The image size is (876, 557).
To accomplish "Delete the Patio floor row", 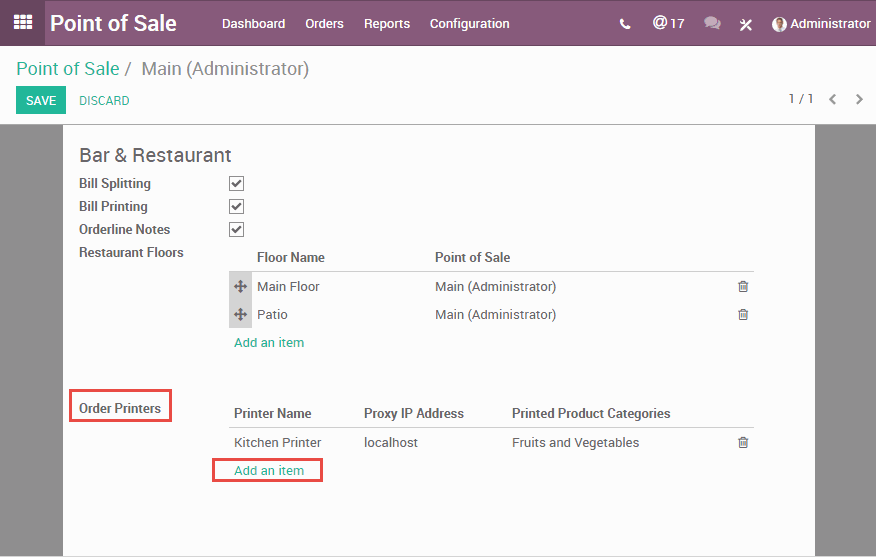I will point(742,315).
